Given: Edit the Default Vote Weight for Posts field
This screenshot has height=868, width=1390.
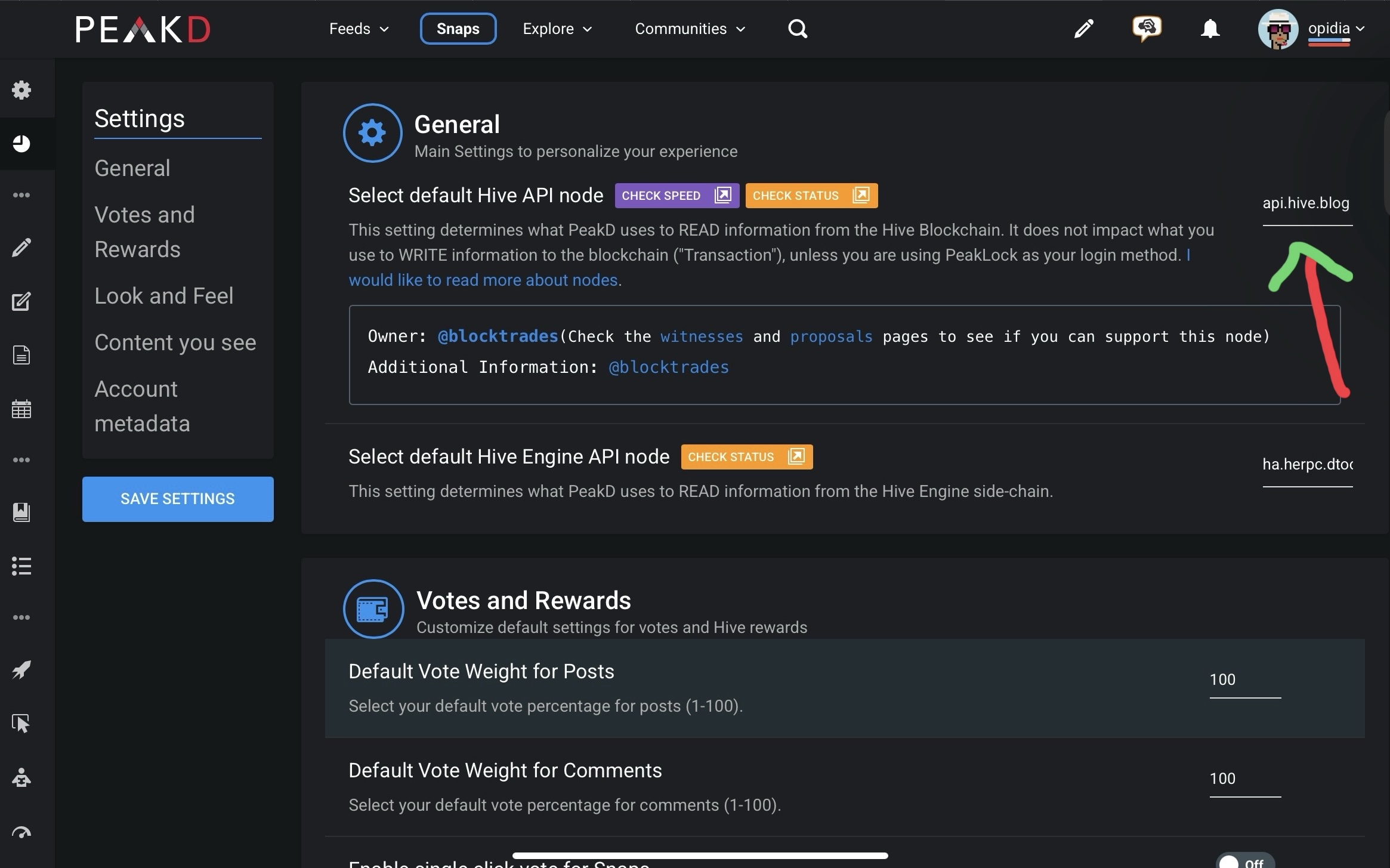Looking at the screenshot, I should pyautogui.click(x=1245, y=680).
